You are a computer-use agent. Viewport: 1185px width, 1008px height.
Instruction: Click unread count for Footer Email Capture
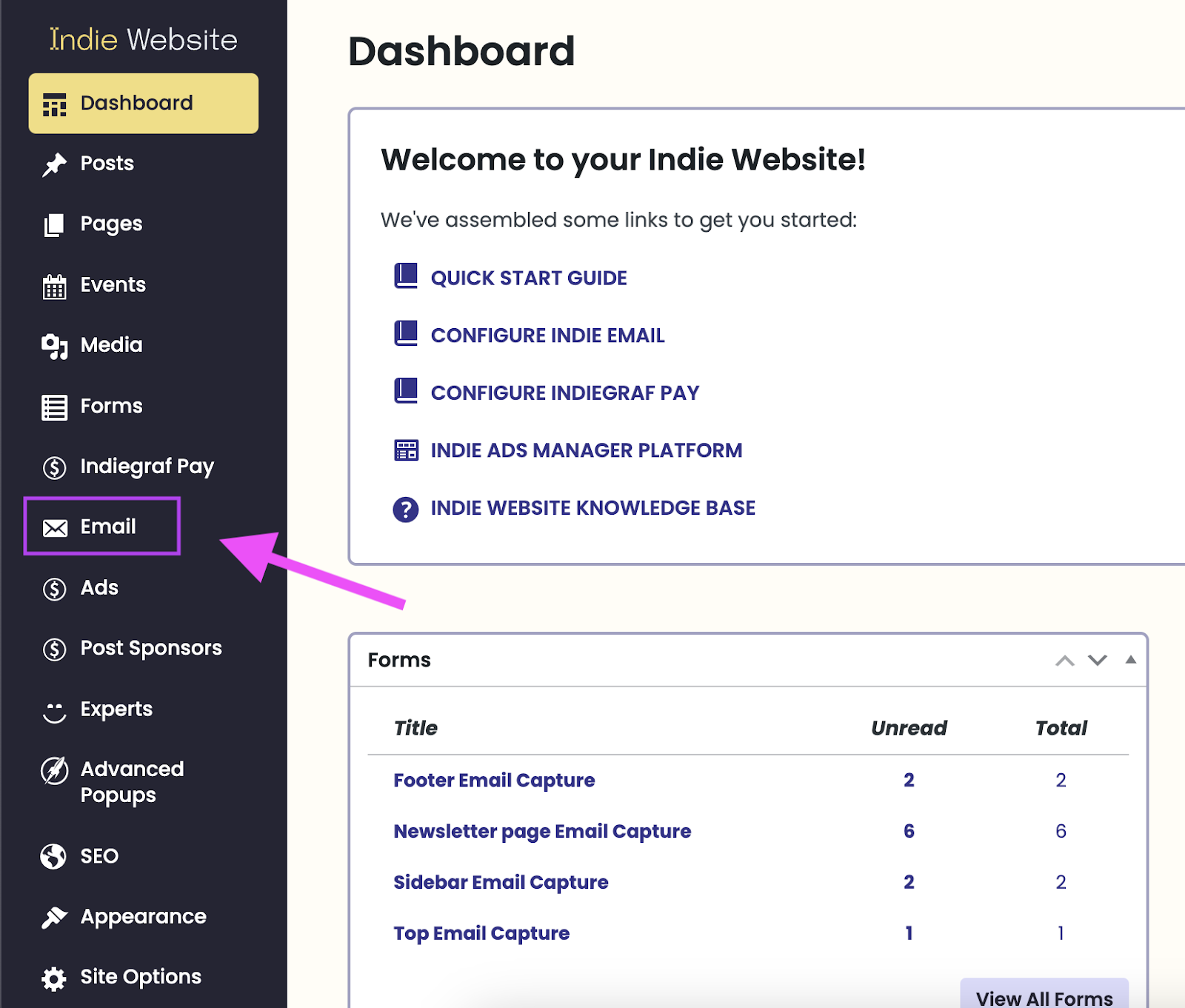(x=909, y=781)
